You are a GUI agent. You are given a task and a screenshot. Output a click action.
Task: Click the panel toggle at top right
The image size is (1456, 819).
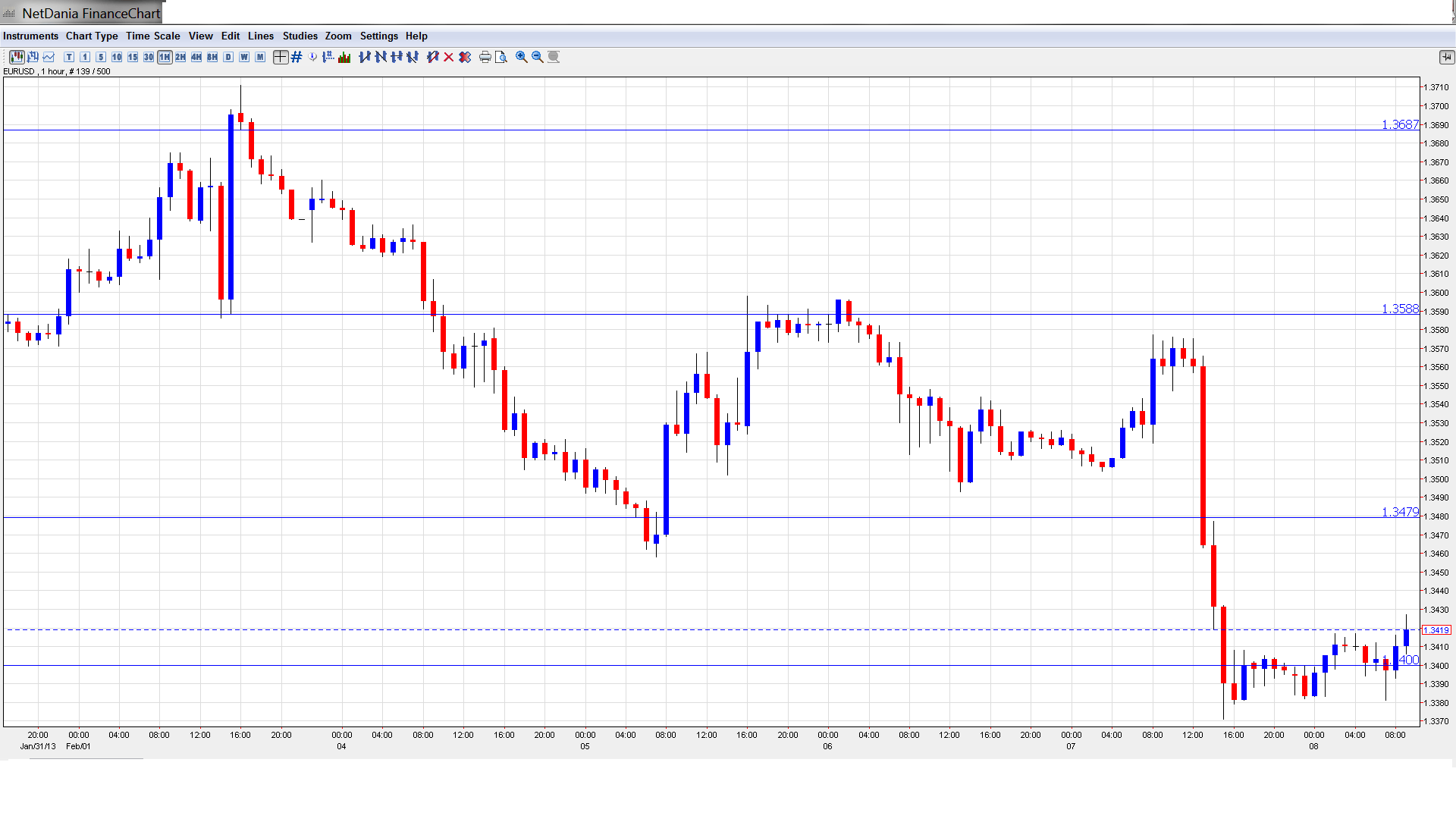coord(1446,57)
